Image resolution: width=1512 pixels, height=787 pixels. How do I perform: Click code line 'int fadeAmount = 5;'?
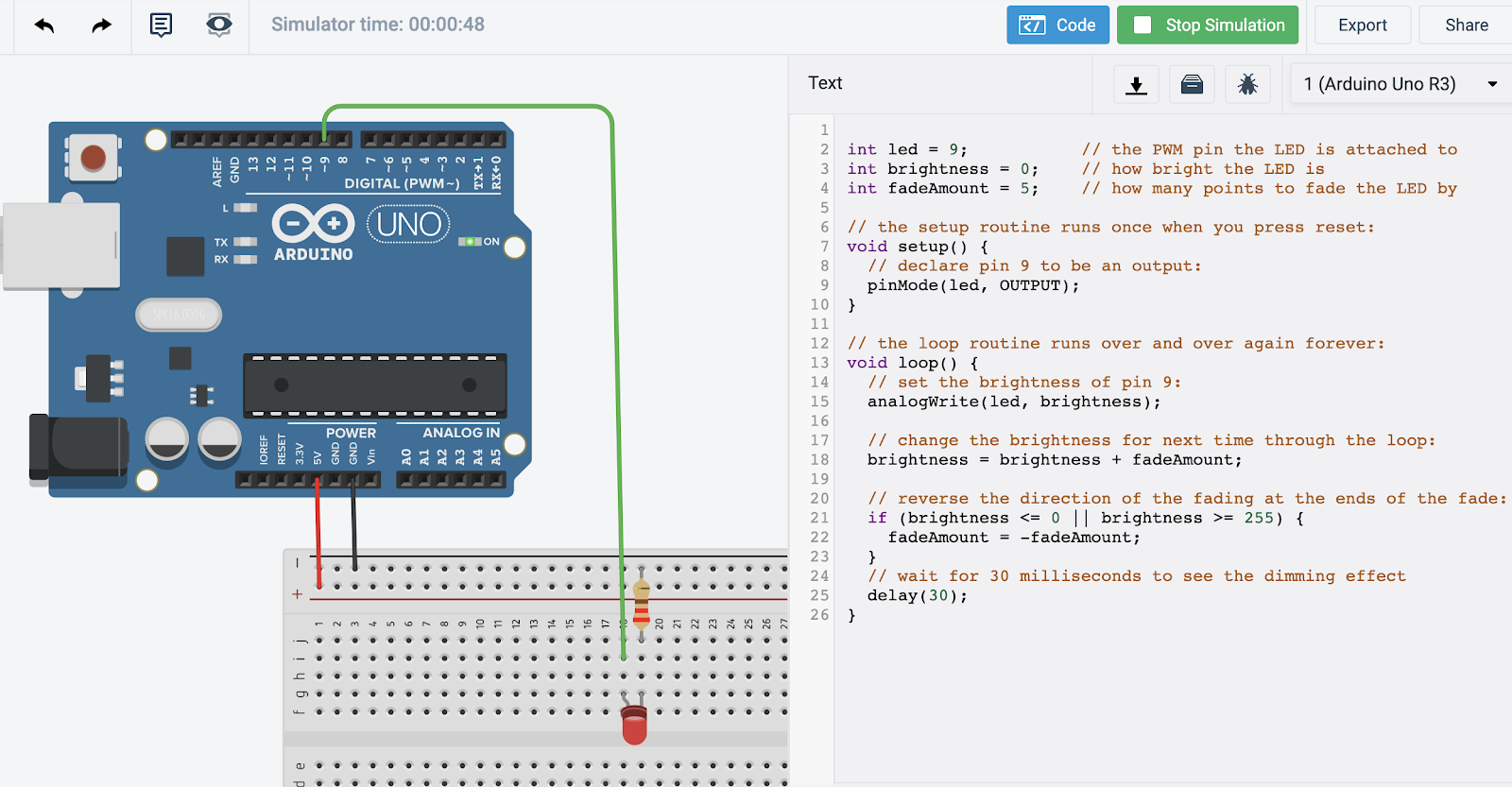[942, 188]
